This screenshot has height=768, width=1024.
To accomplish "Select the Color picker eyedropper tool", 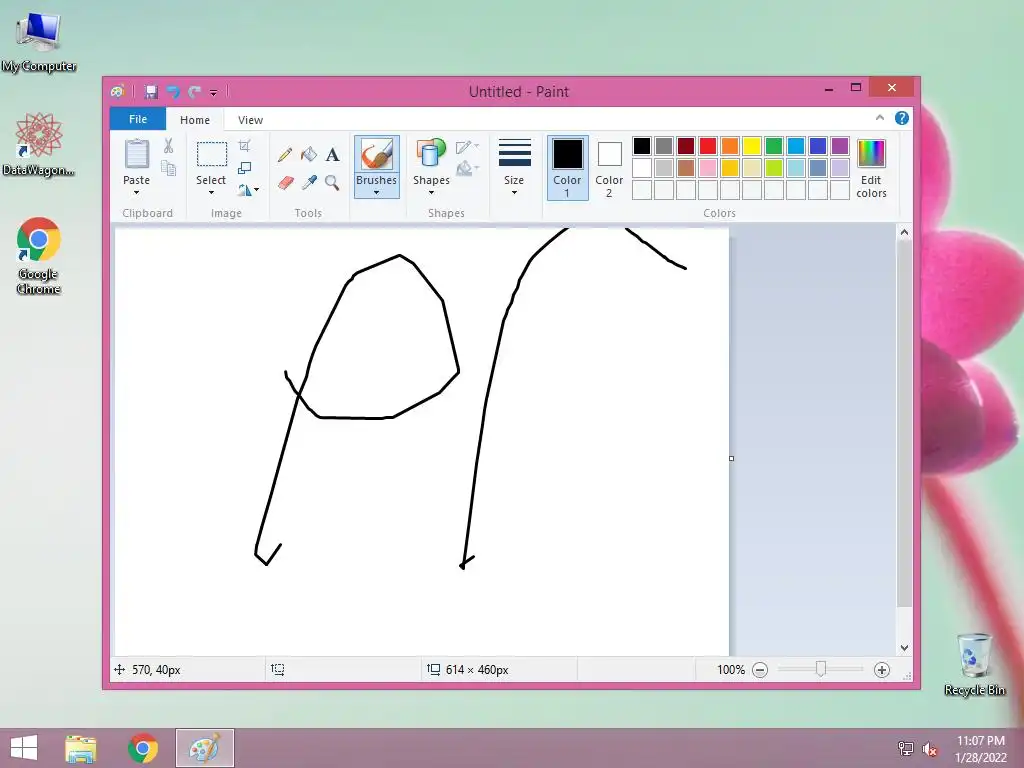I will (x=309, y=182).
